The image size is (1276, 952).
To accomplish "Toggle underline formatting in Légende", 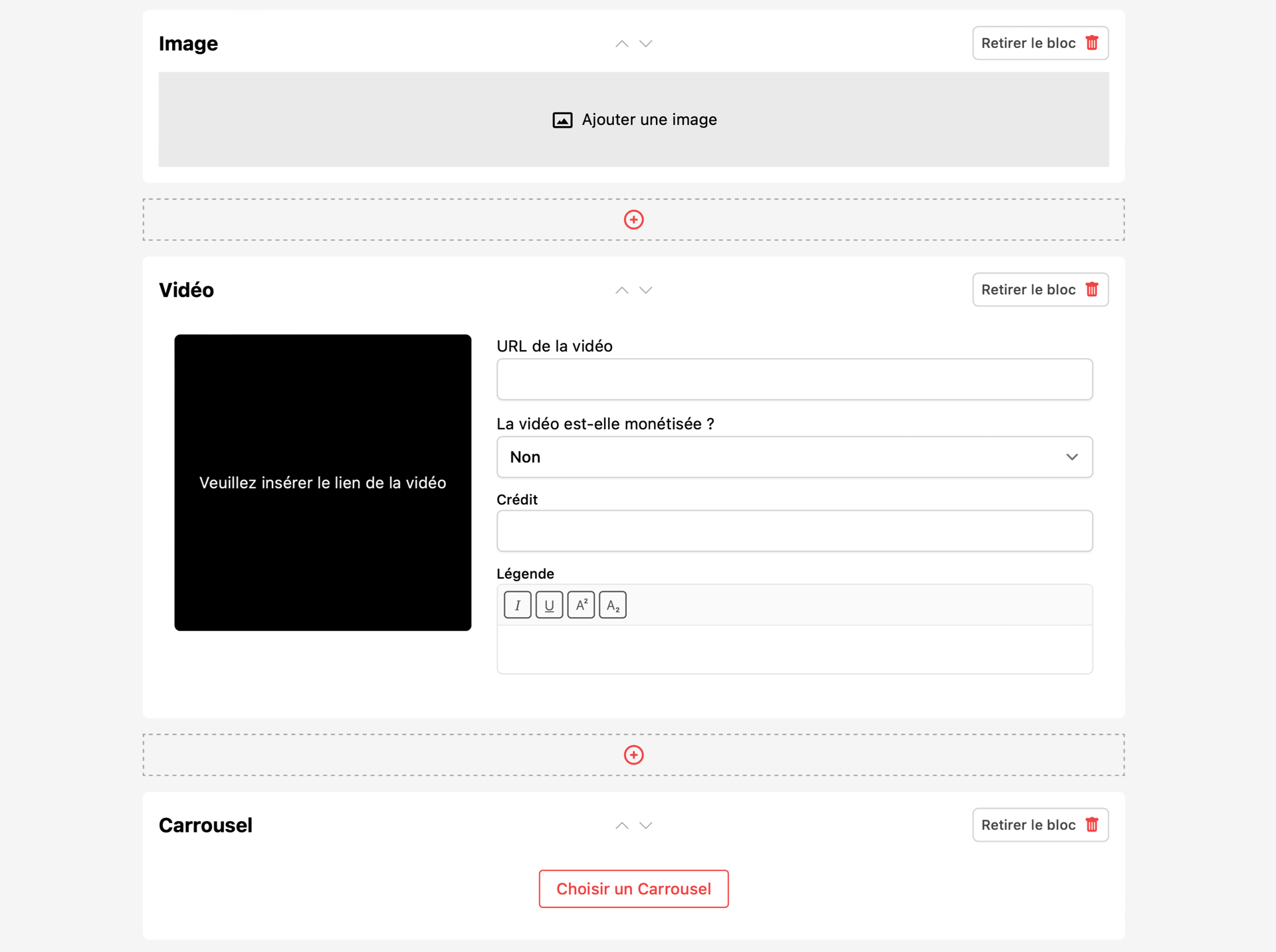I will point(550,605).
